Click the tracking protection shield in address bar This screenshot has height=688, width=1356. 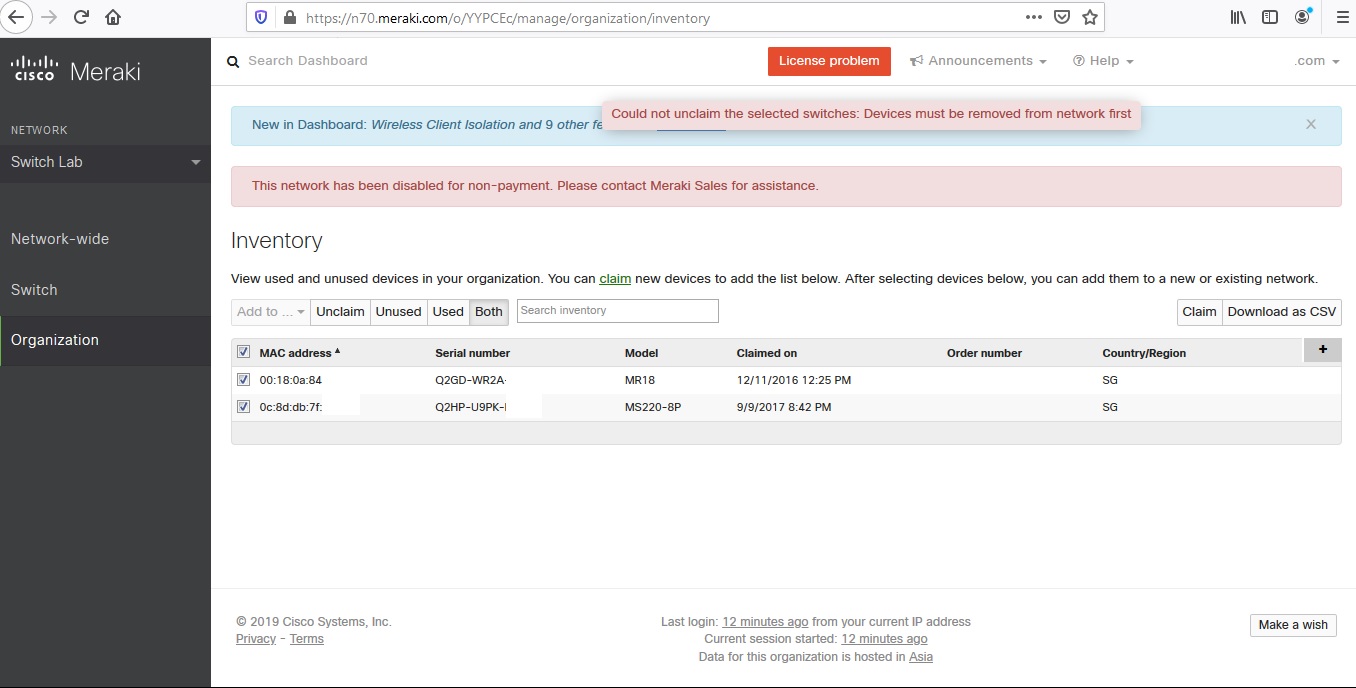(x=259, y=17)
